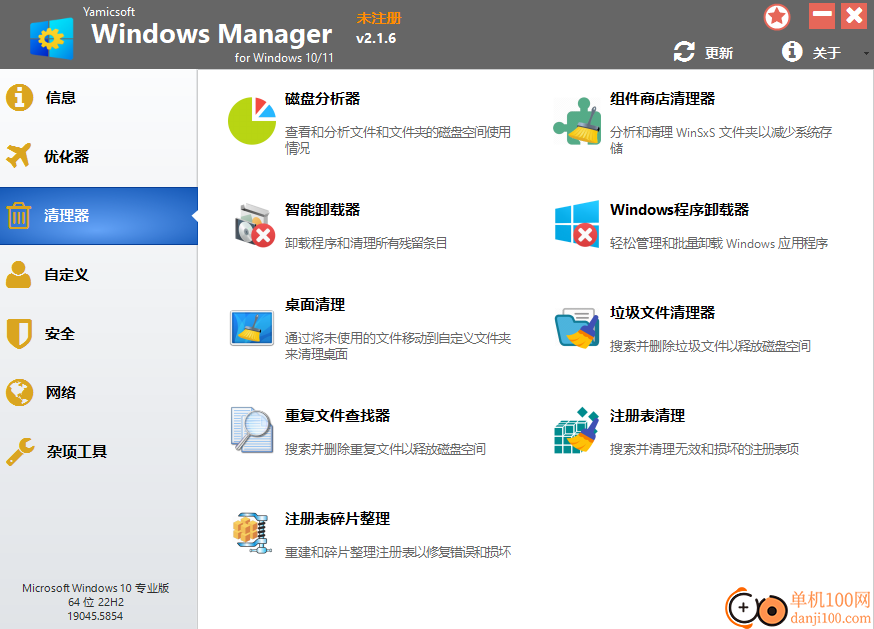Viewport: 874px width, 629px height.
Task: Open the 垃圾文件清理器 title
Action: [x=662, y=312]
